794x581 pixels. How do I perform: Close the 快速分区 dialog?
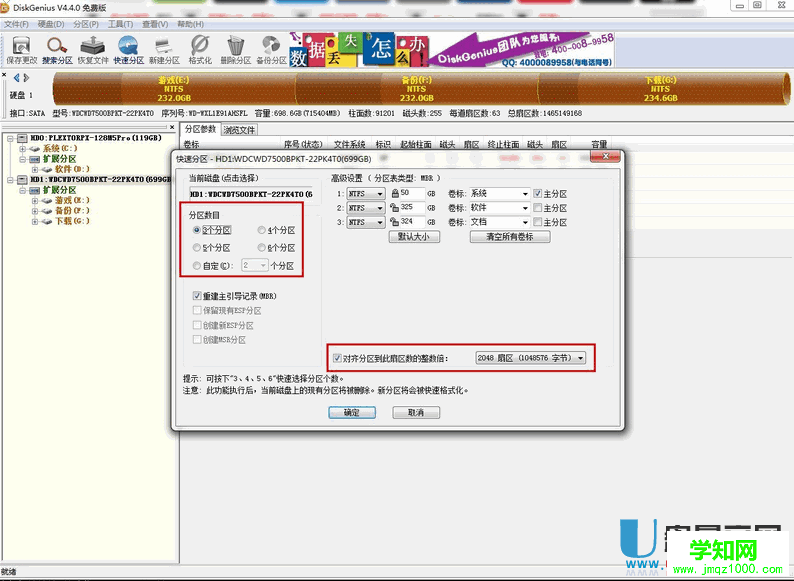coord(606,157)
